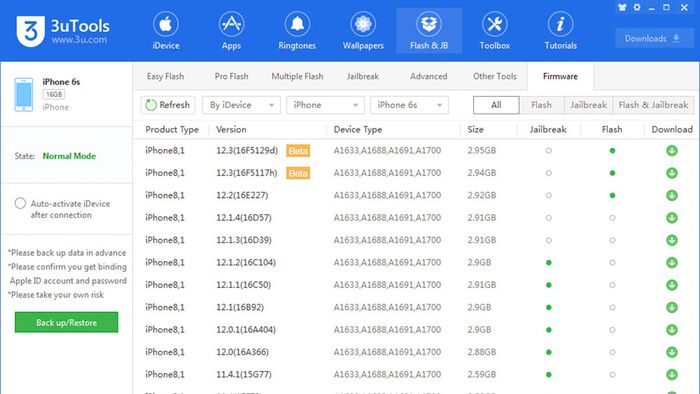Select Flash firmware filter
The height and width of the screenshot is (394, 700).
pos(542,105)
